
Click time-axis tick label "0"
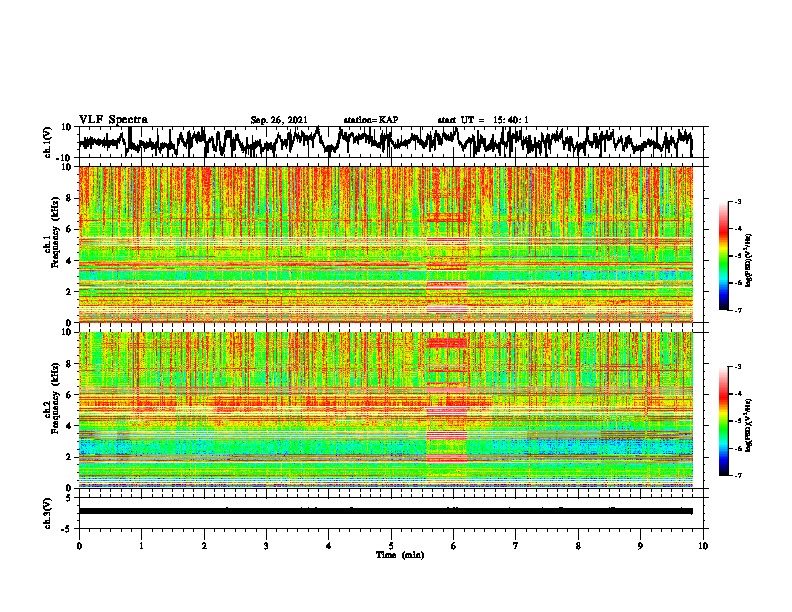coord(79,546)
